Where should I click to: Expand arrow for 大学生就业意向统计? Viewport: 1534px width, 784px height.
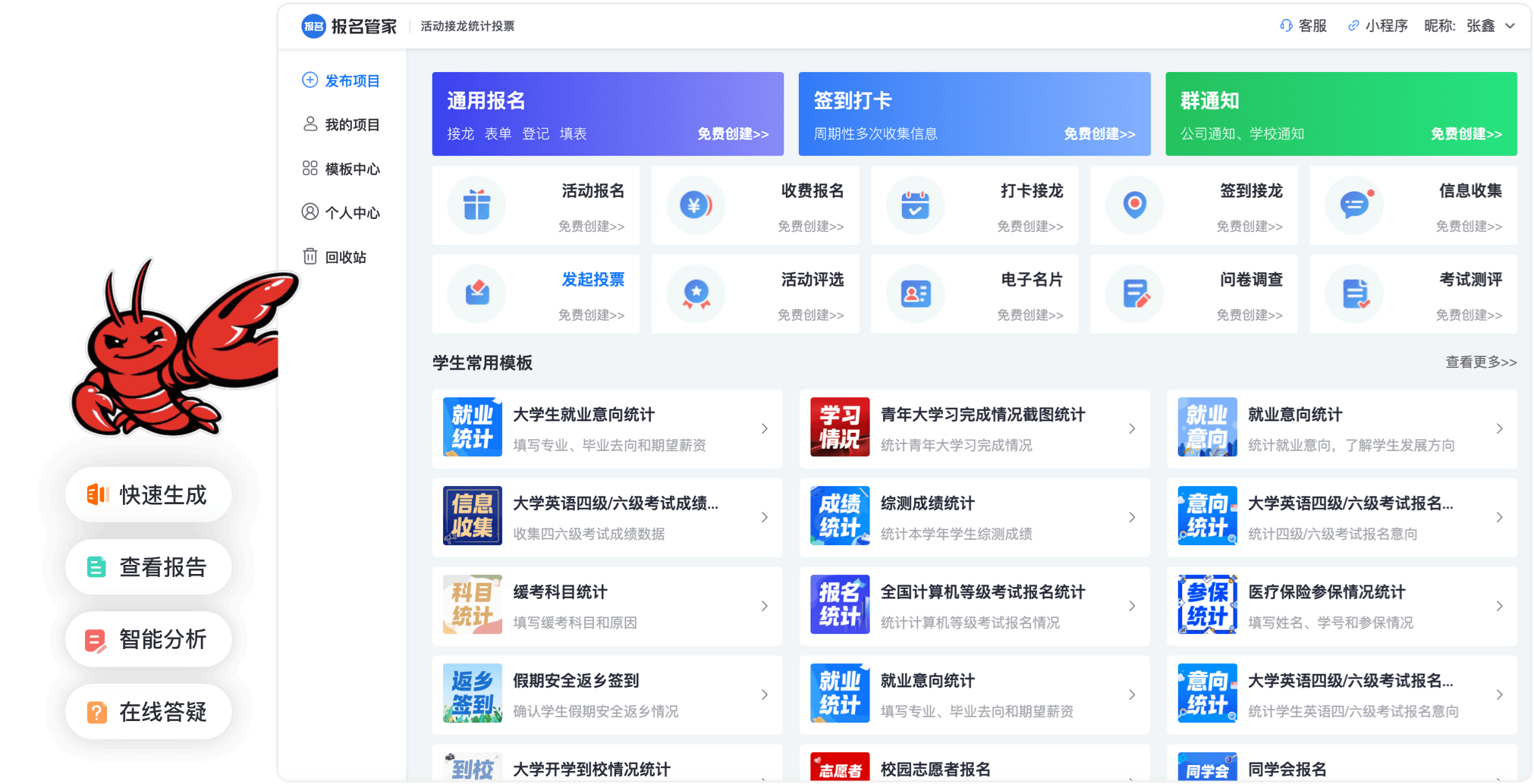pos(765,428)
